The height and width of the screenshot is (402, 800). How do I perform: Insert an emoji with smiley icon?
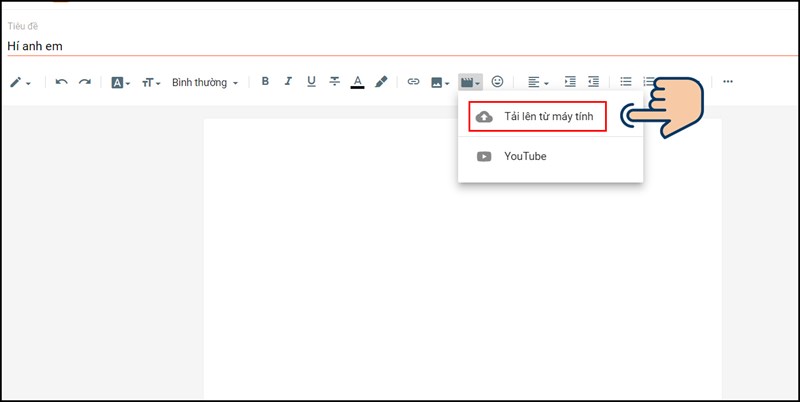coord(497,82)
